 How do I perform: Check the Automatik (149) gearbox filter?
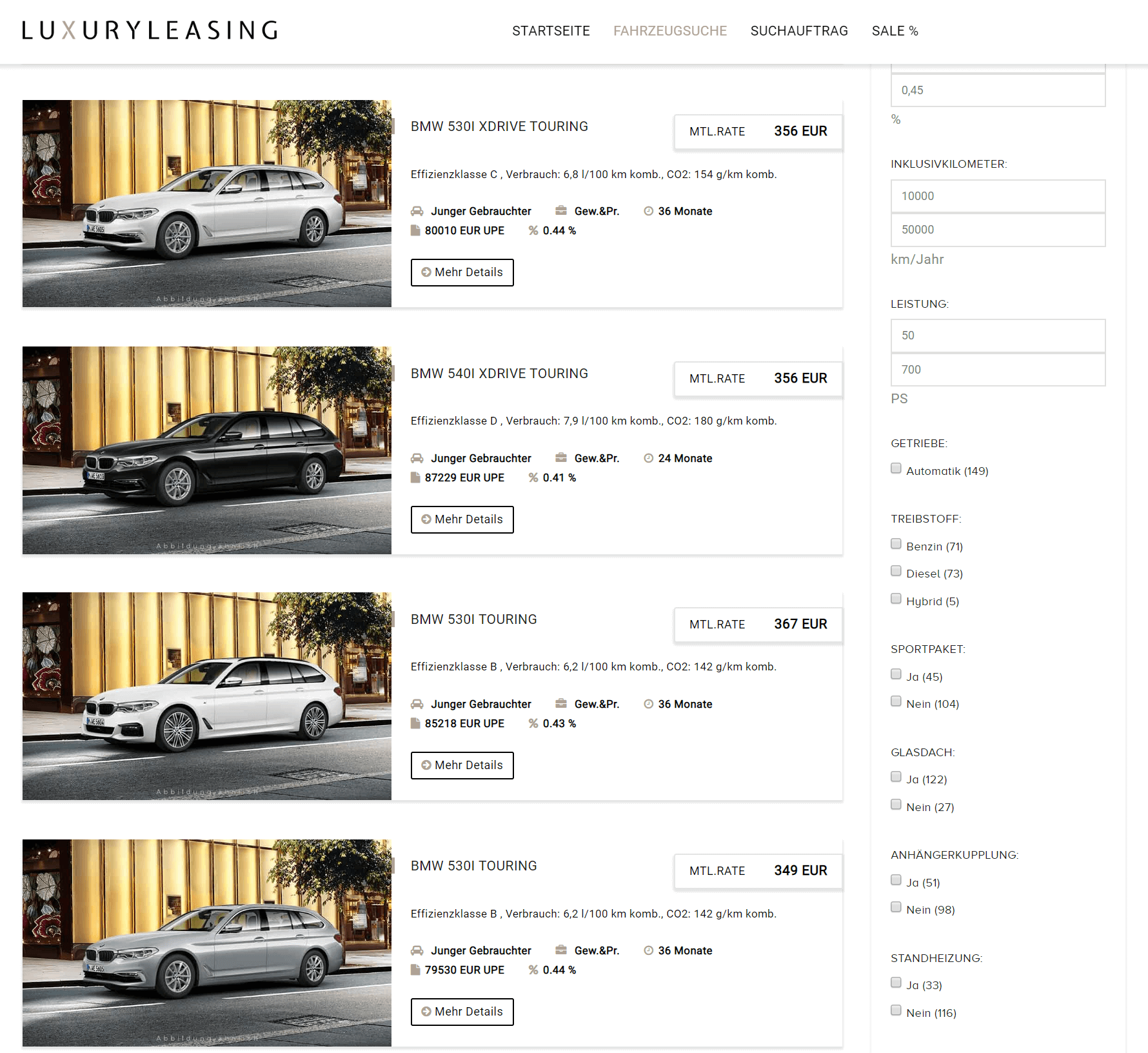[896, 468]
